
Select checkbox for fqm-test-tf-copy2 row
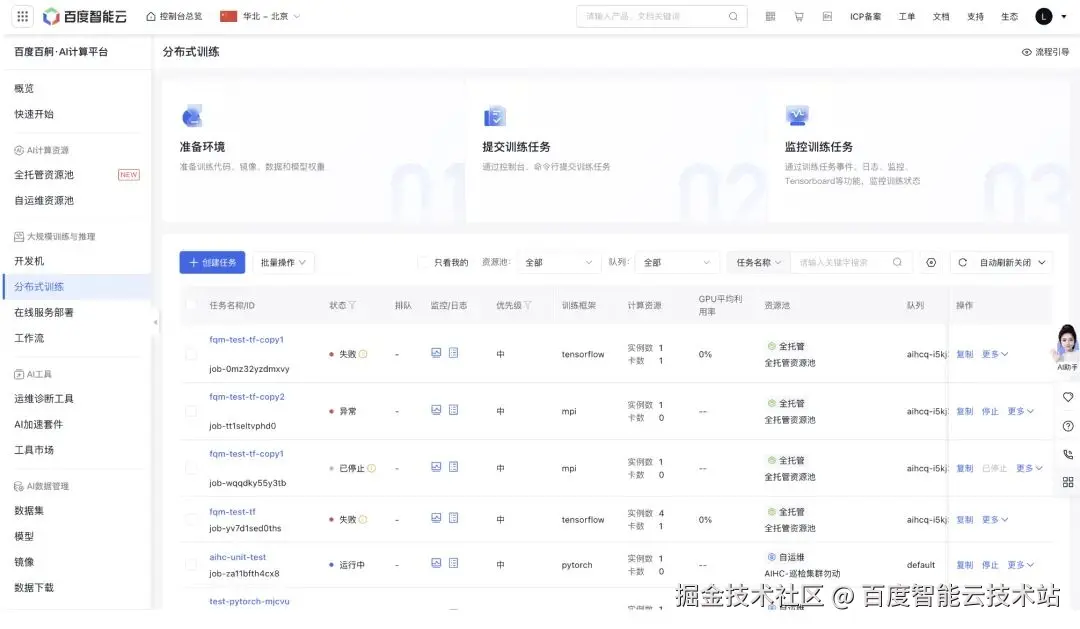coord(191,411)
